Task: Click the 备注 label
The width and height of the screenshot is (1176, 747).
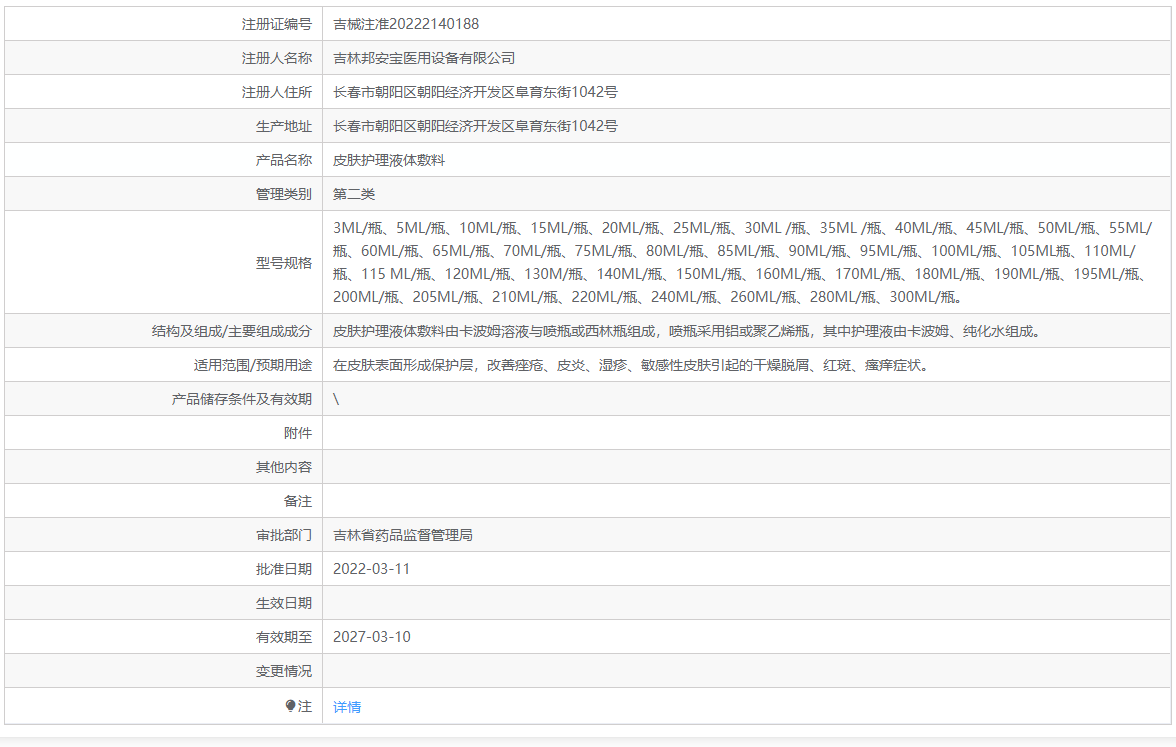Action: pos(298,501)
